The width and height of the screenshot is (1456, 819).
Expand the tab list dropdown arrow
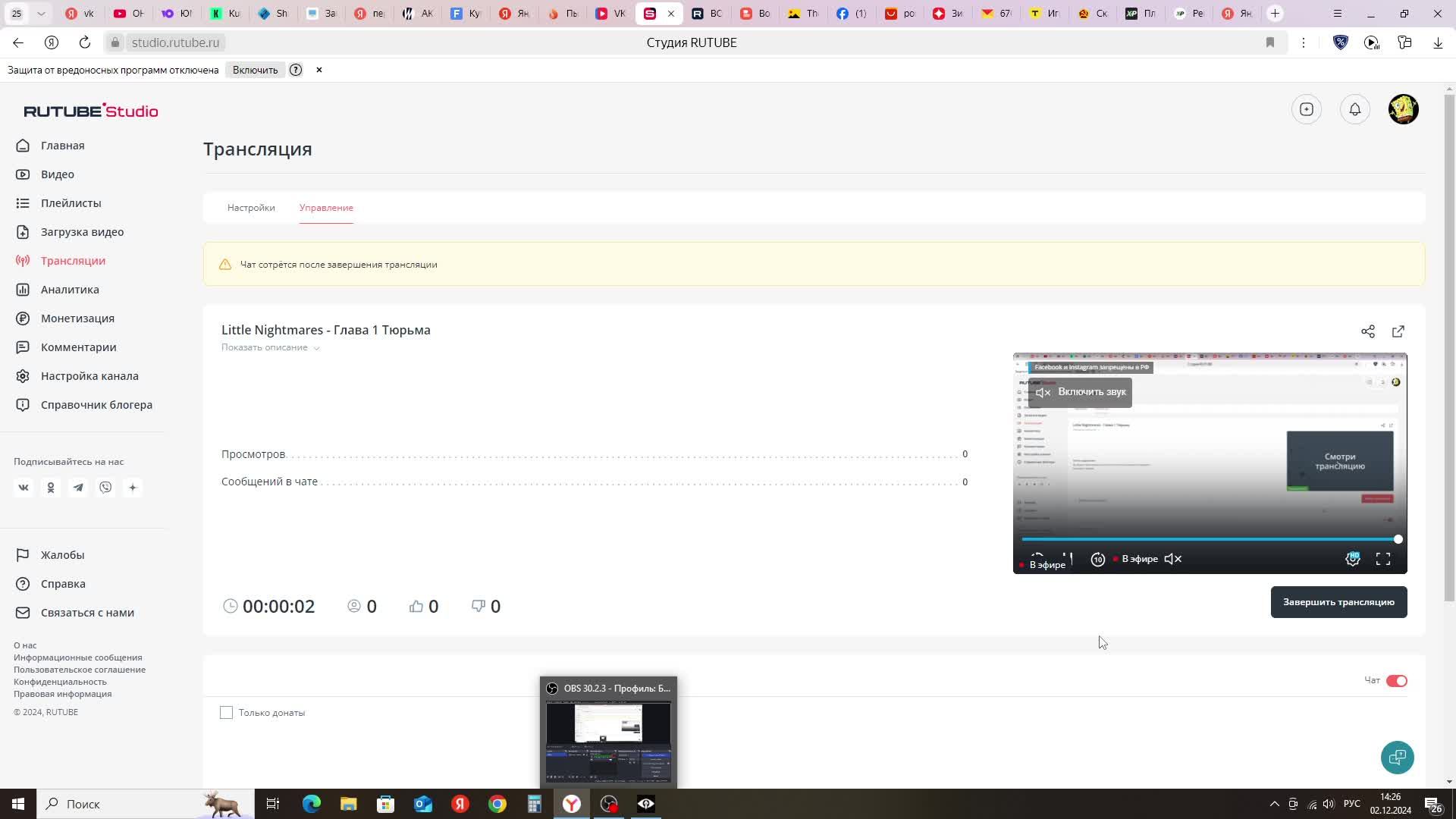click(41, 14)
